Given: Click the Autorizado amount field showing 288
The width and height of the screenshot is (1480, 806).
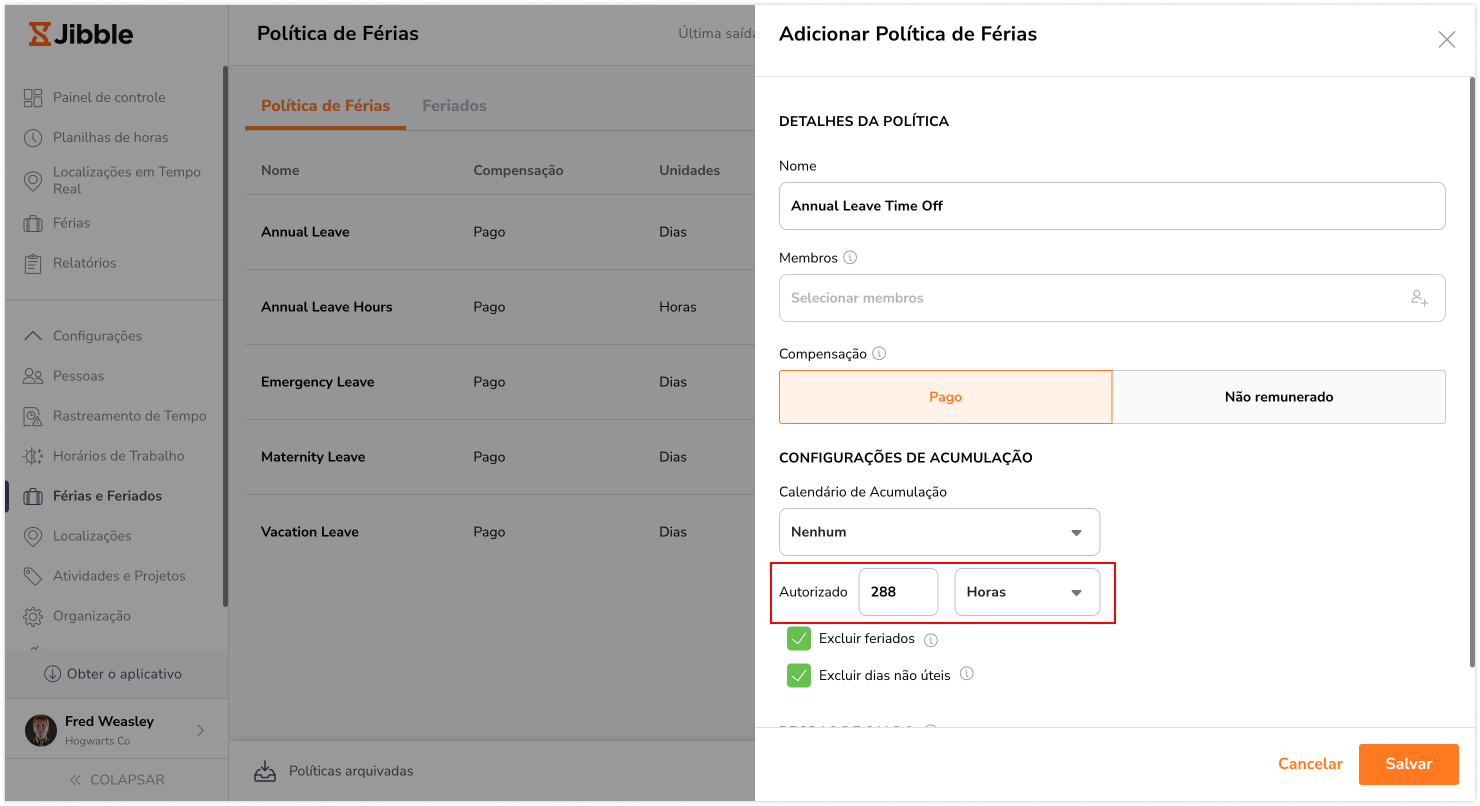Looking at the screenshot, I should pyautogui.click(x=898, y=592).
